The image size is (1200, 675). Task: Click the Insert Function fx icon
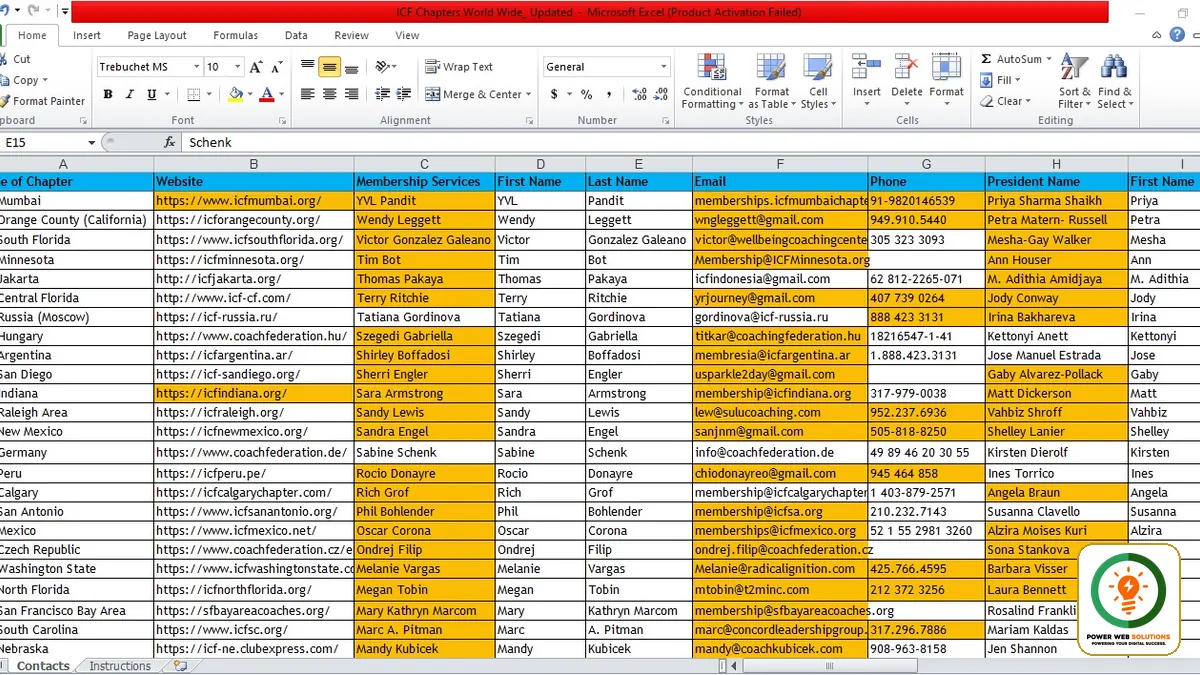point(170,143)
